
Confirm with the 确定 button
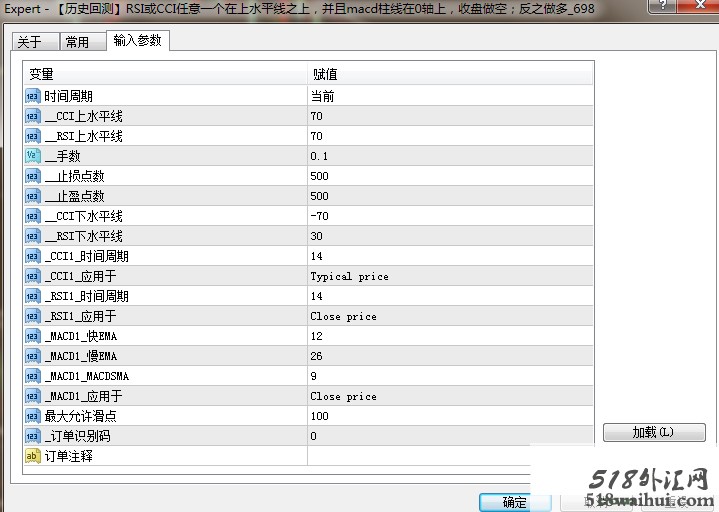coord(515,502)
